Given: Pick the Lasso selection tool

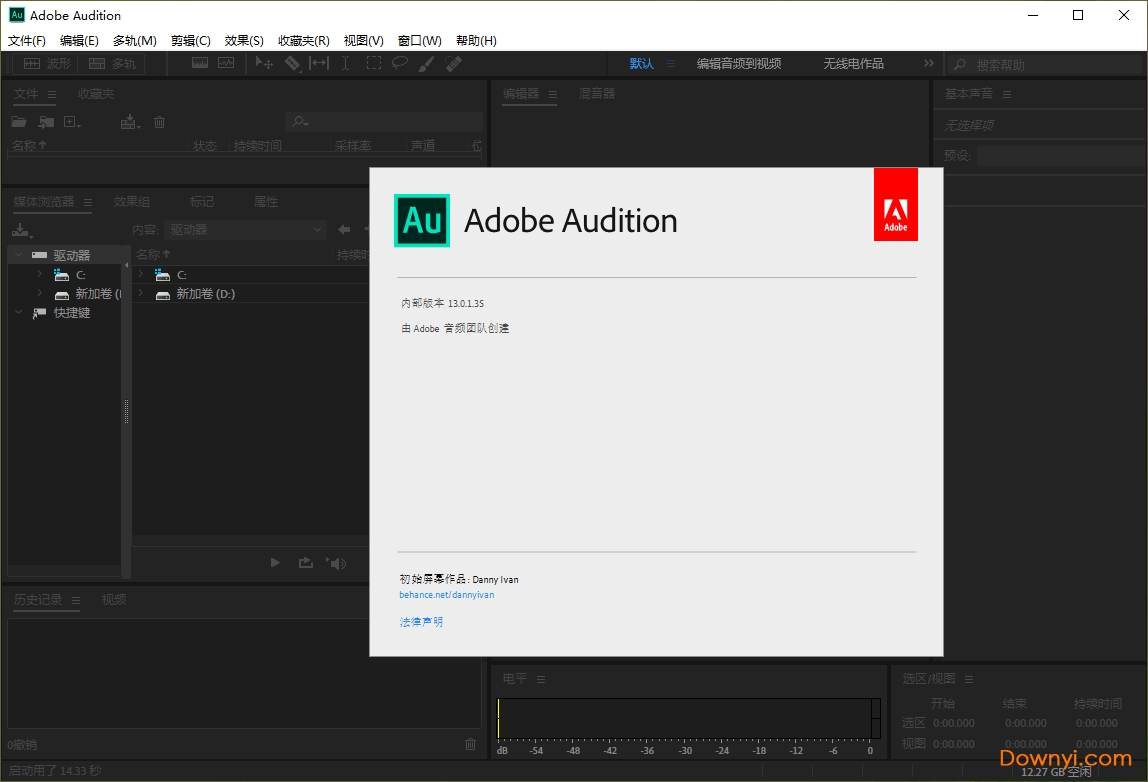Looking at the screenshot, I should [400, 63].
